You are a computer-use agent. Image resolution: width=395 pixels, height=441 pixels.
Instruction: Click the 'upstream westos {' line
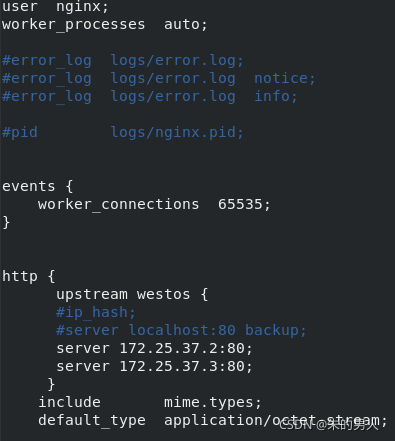pyautogui.click(x=132, y=294)
